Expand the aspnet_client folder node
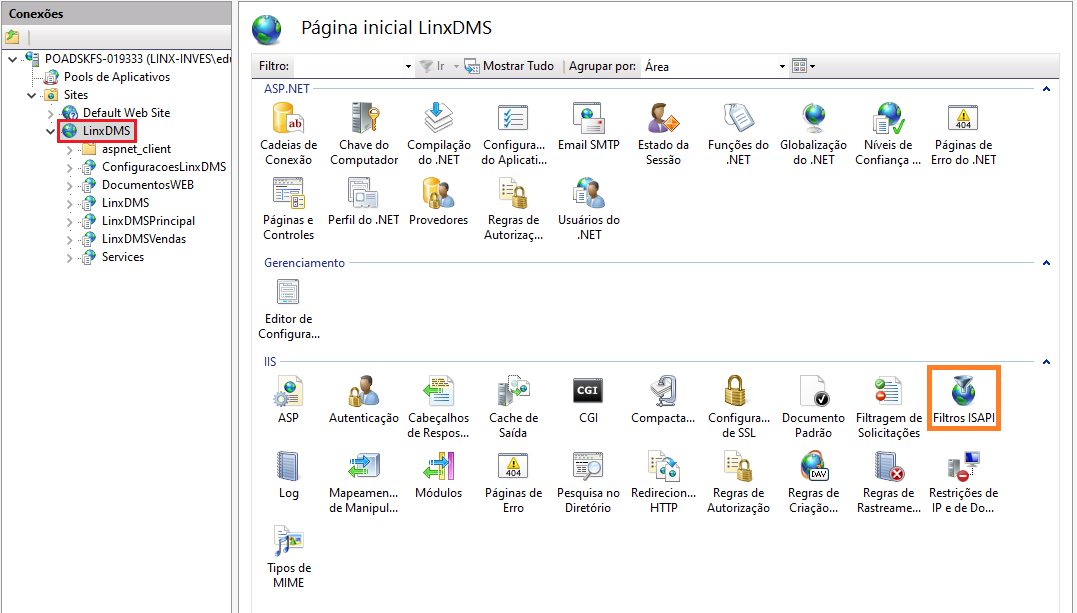 click(69, 149)
